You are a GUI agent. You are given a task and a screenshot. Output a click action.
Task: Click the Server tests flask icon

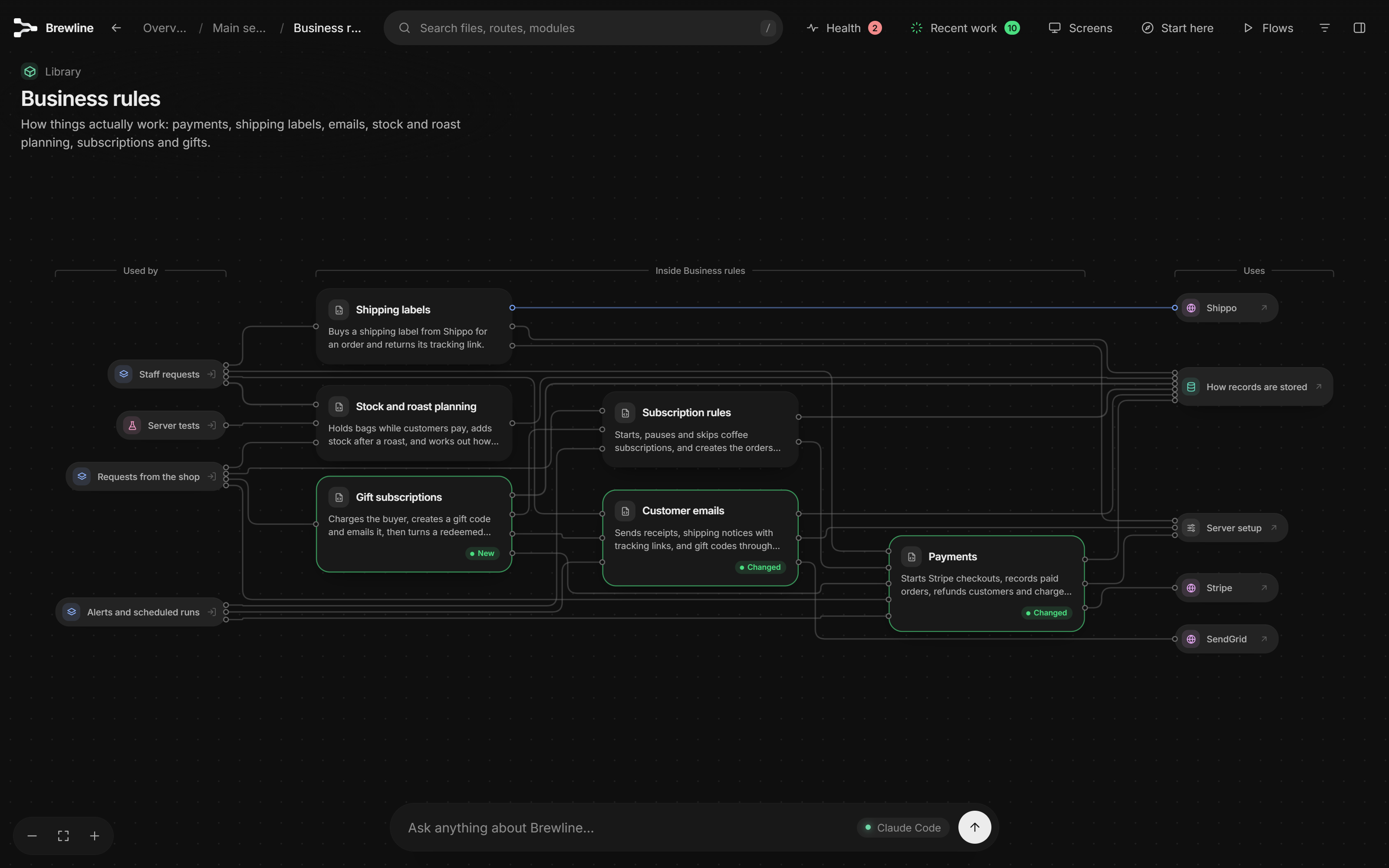(x=132, y=425)
